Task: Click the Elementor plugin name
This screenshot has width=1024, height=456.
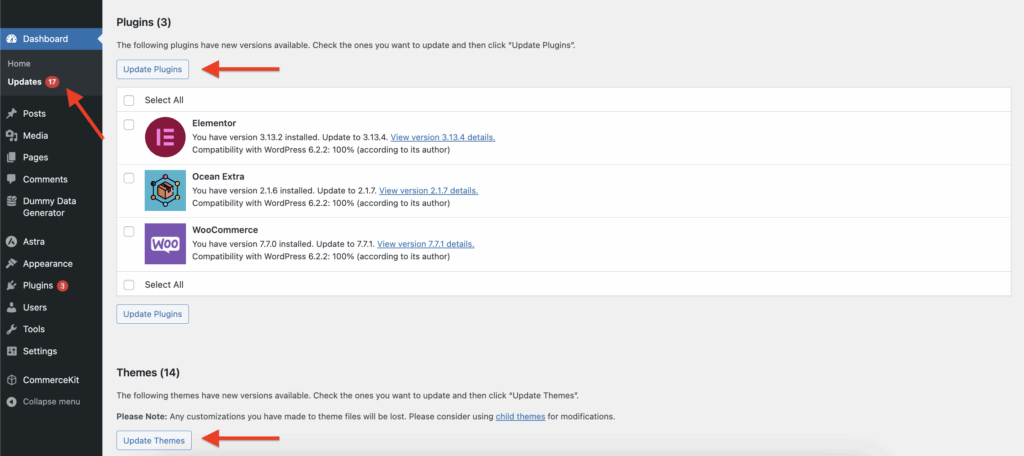Action: tap(214, 123)
